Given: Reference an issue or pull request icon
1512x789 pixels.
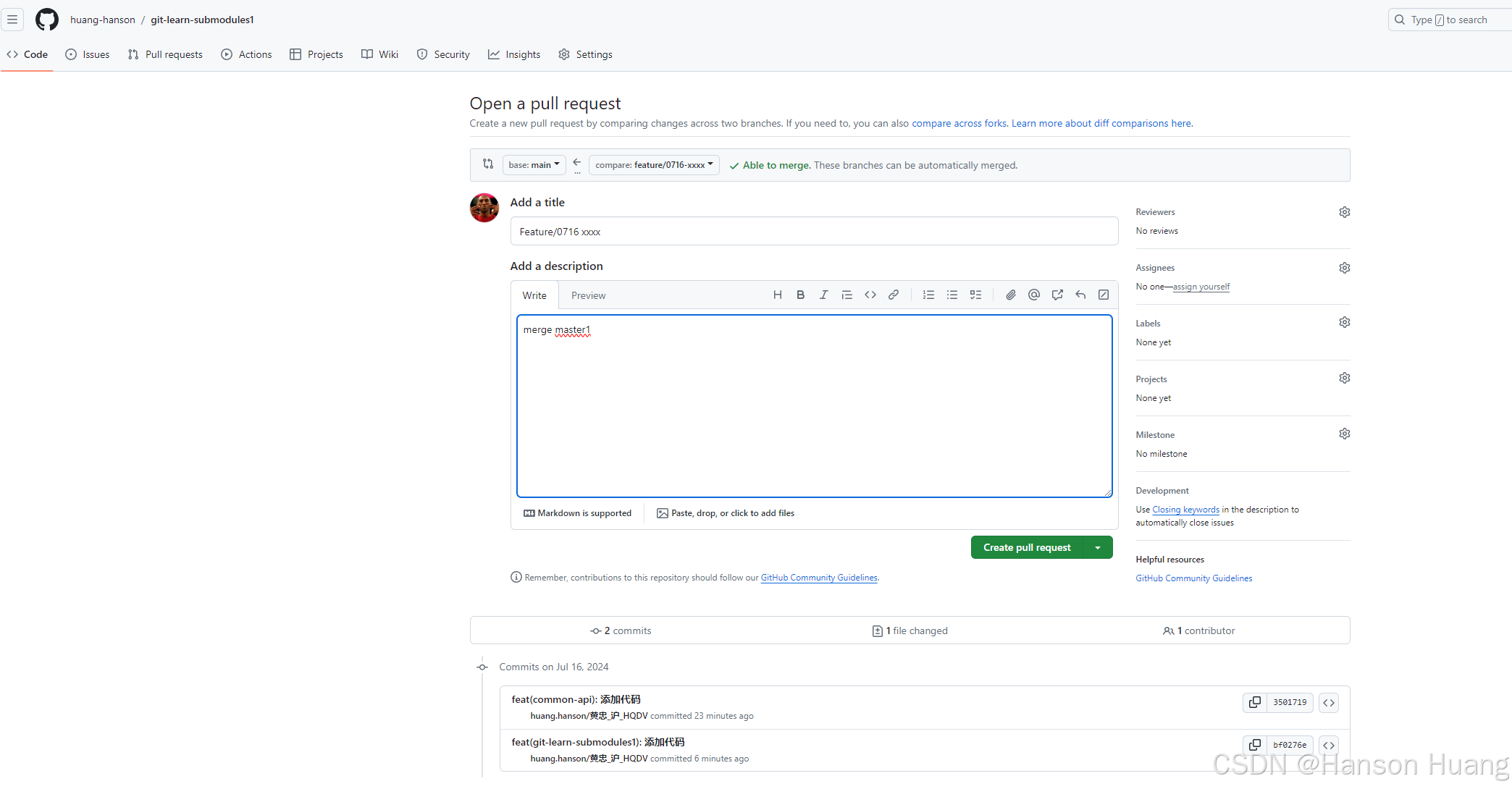Looking at the screenshot, I should pos(1057,295).
